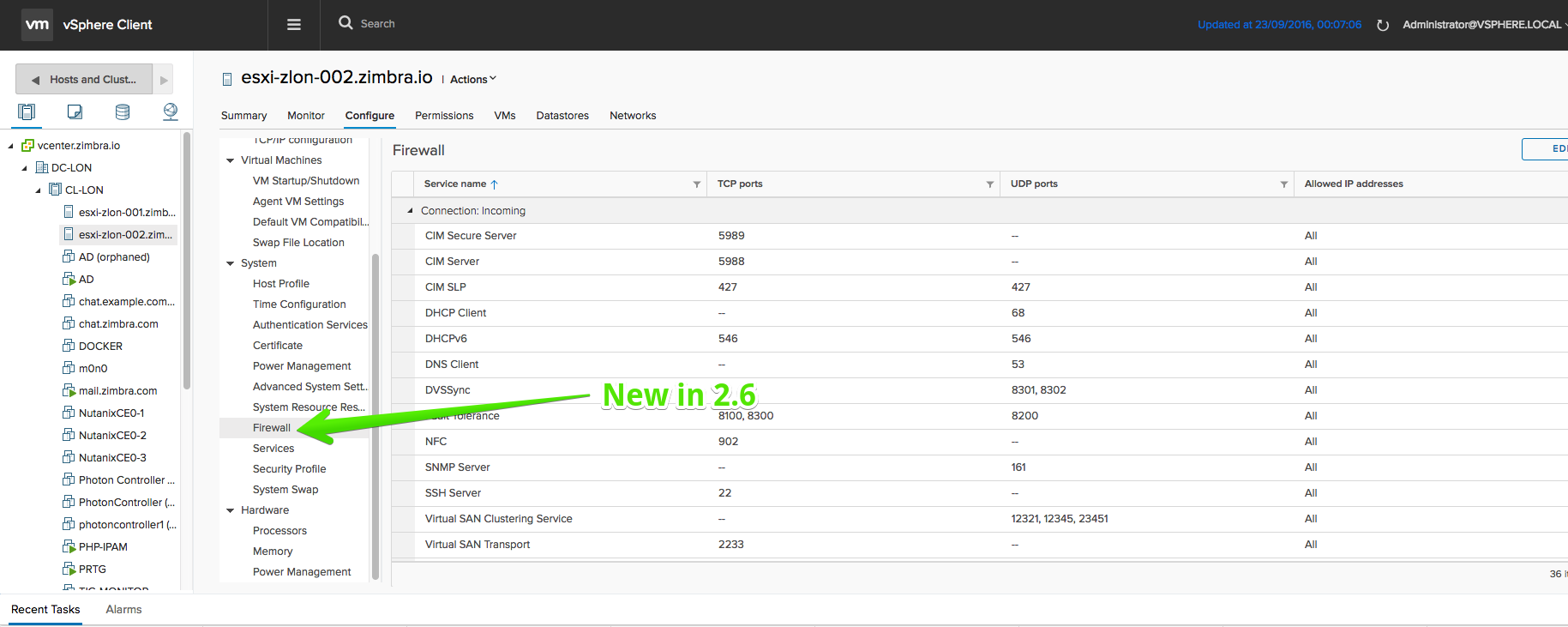Select chat.zimbra.com in the inventory tree
Image resolution: width=1568 pixels, height=627 pixels.
pos(118,324)
